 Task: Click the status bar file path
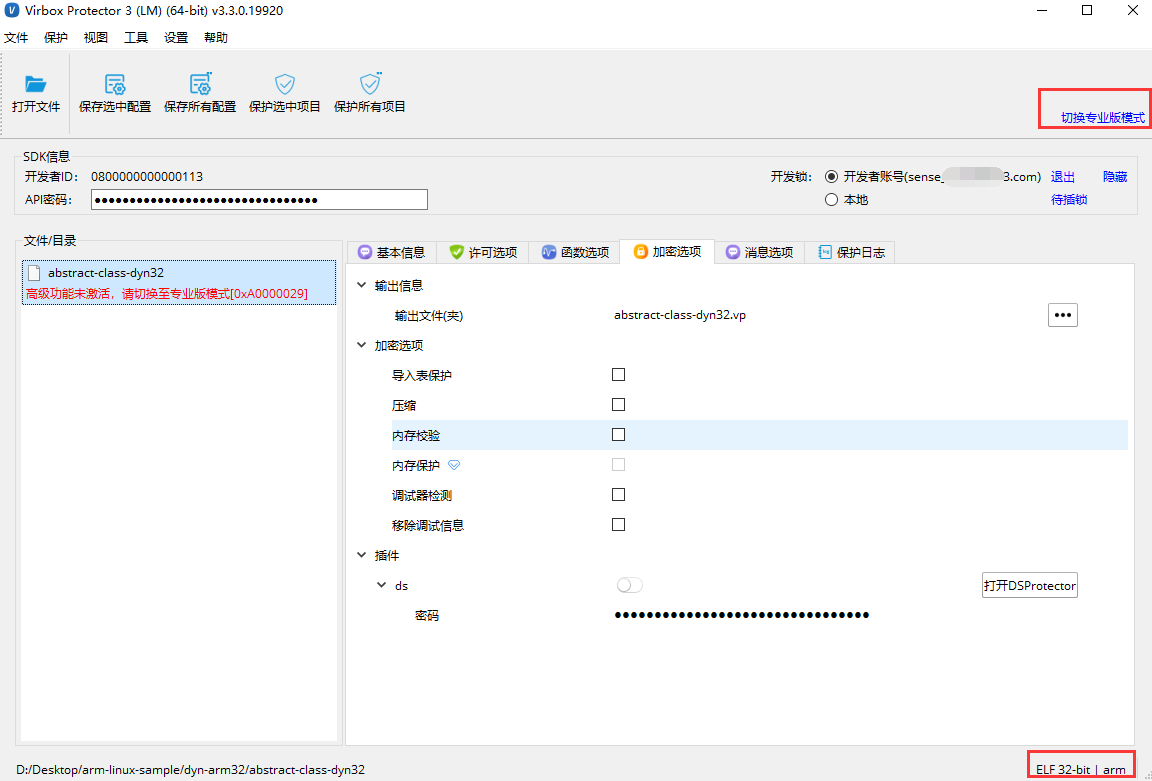click(190, 769)
